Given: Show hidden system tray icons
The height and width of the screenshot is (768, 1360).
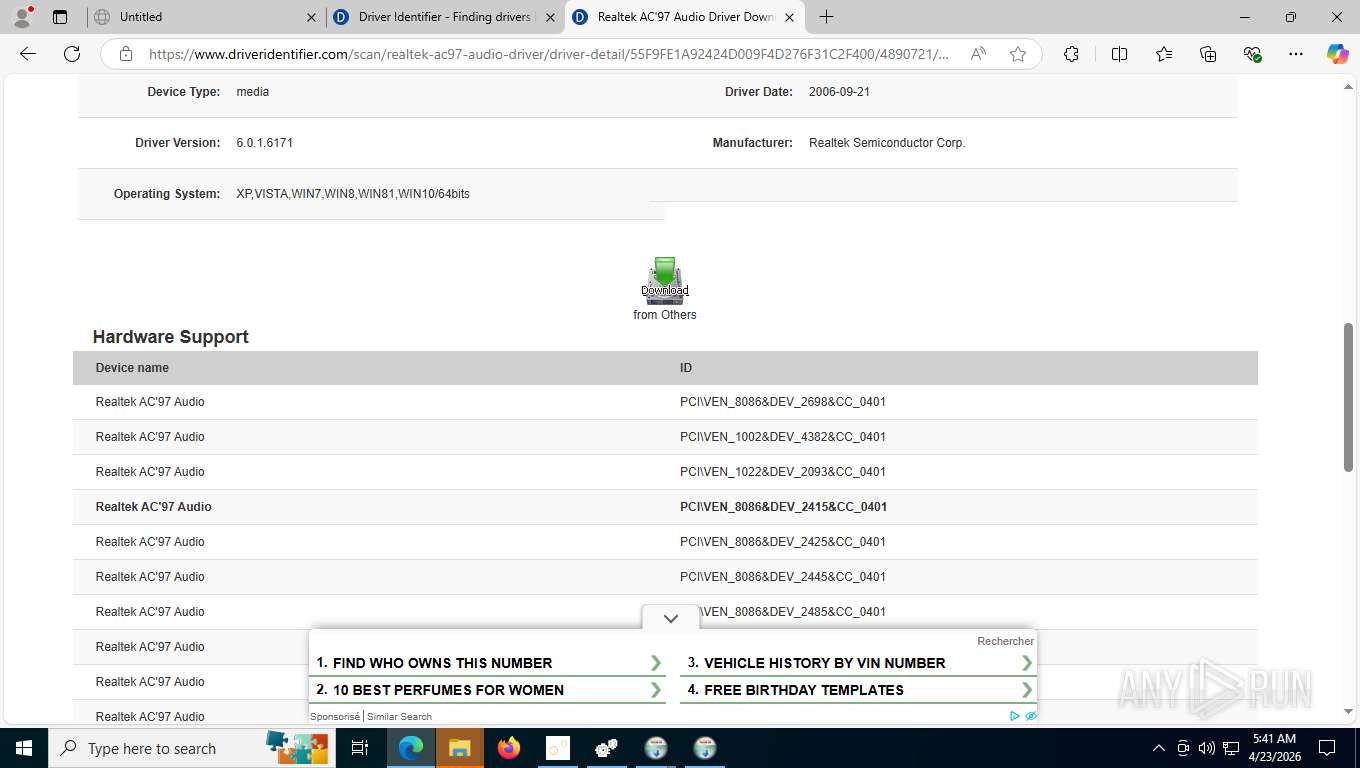Looking at the screenshot, I should point(1159,748).
